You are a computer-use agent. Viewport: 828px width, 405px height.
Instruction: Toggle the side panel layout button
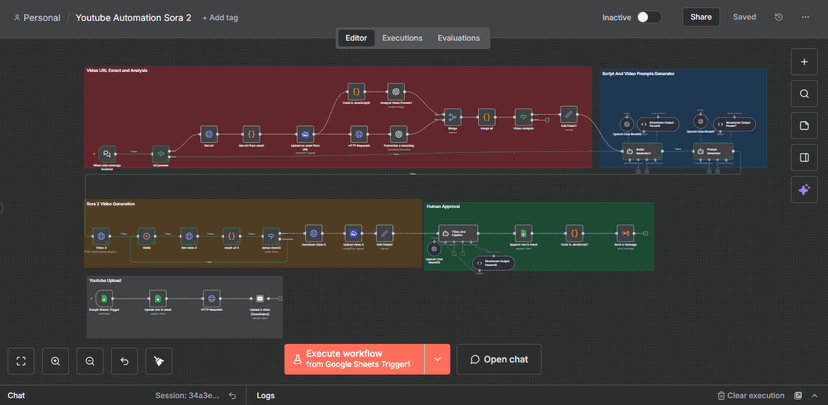pyautogui.click(x=804, y=158)
